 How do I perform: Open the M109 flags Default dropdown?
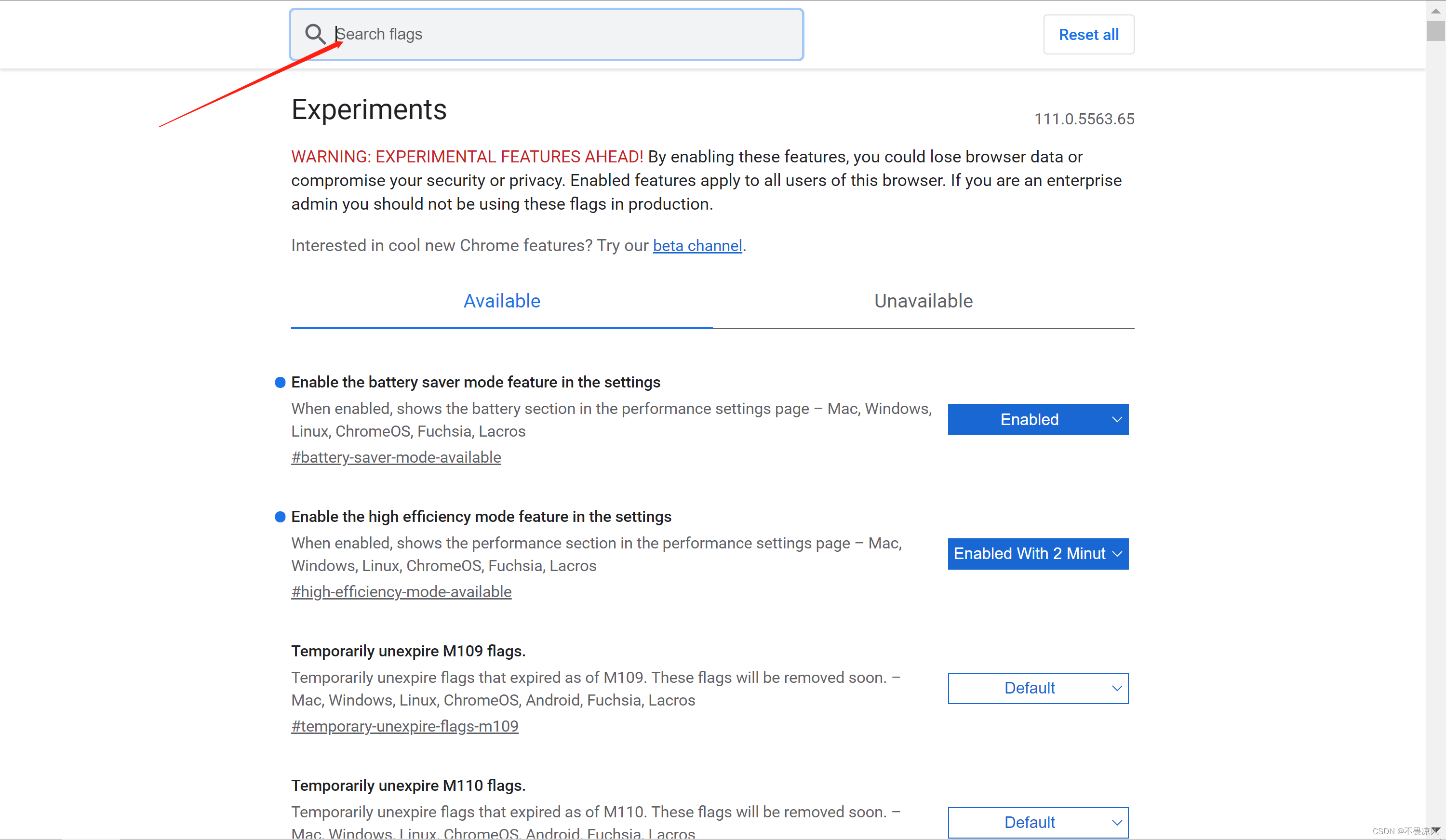coord(1038,688)
